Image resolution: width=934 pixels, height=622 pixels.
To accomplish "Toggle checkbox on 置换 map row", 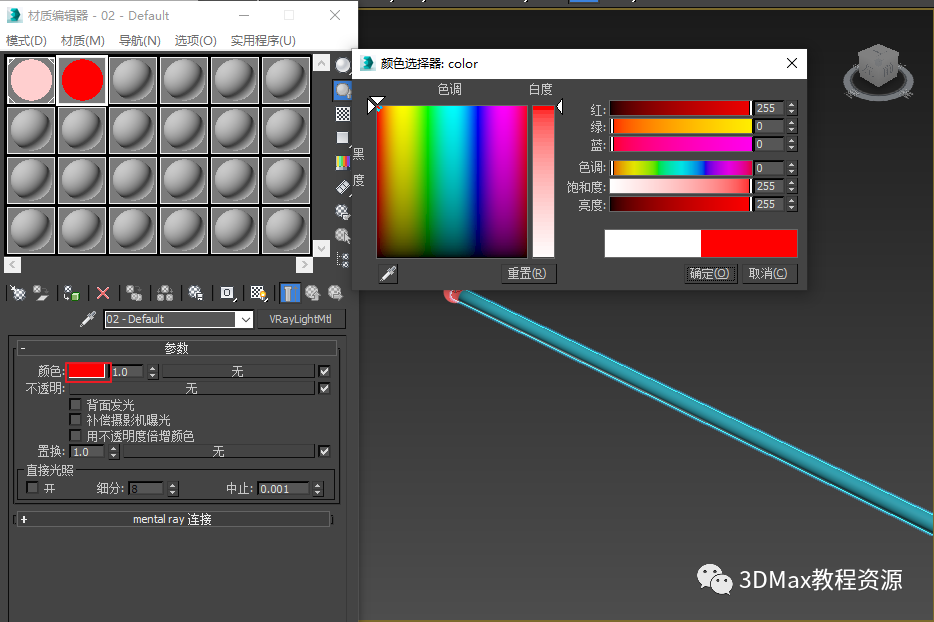I will 324,451.
